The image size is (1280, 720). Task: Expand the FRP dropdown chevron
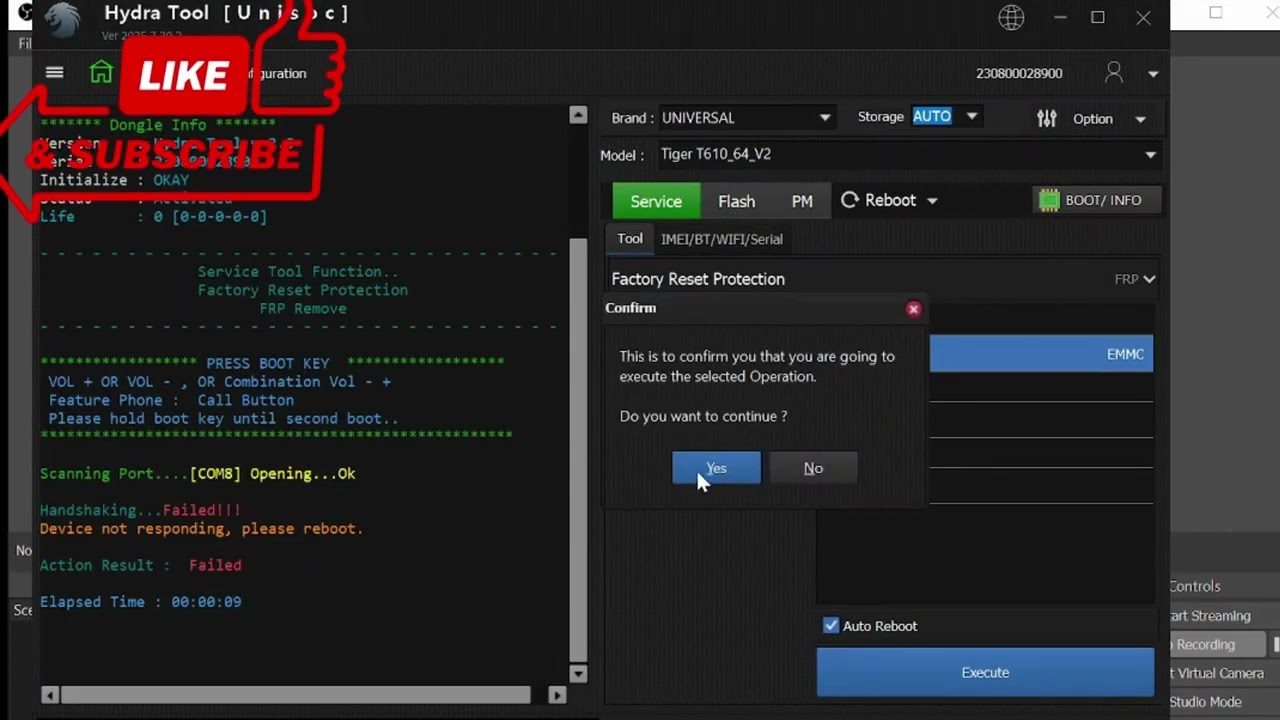pos(1149,279)
